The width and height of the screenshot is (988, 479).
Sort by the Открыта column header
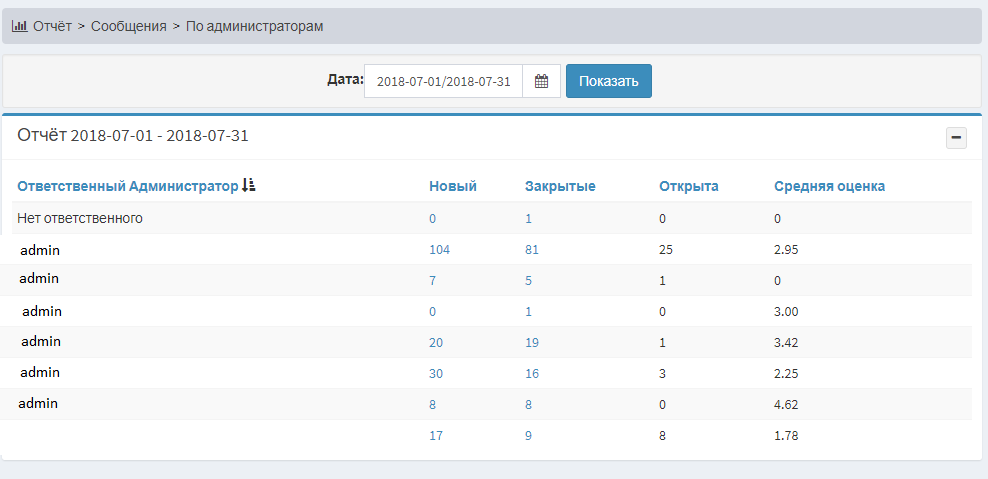(688, 186)
